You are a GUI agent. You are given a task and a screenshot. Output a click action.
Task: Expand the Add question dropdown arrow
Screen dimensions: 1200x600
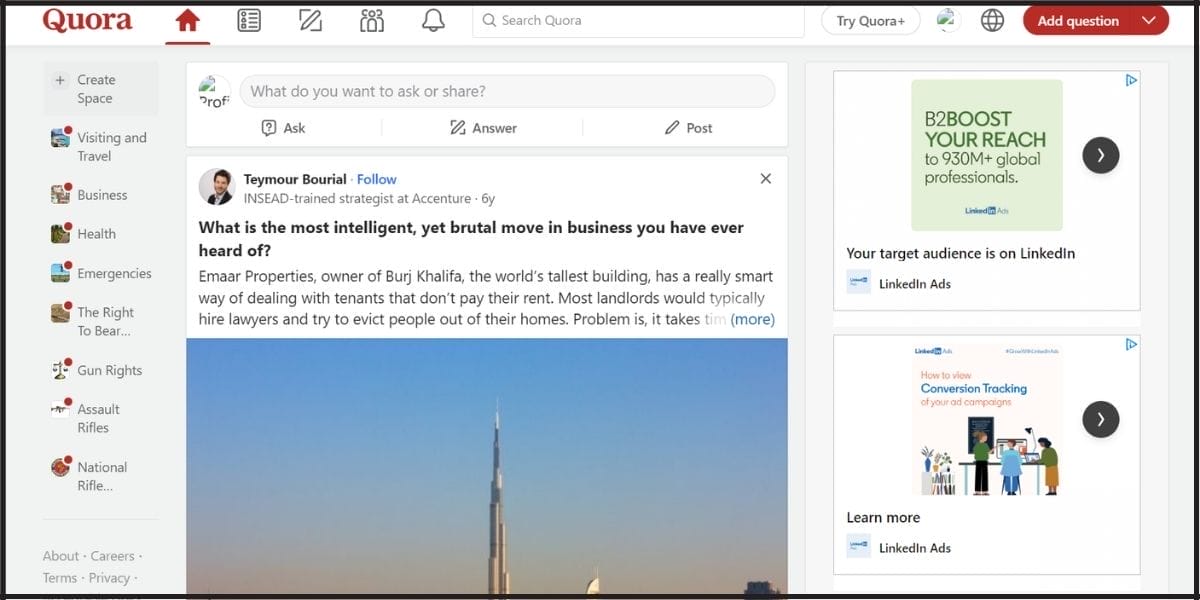coord(1148,21)
